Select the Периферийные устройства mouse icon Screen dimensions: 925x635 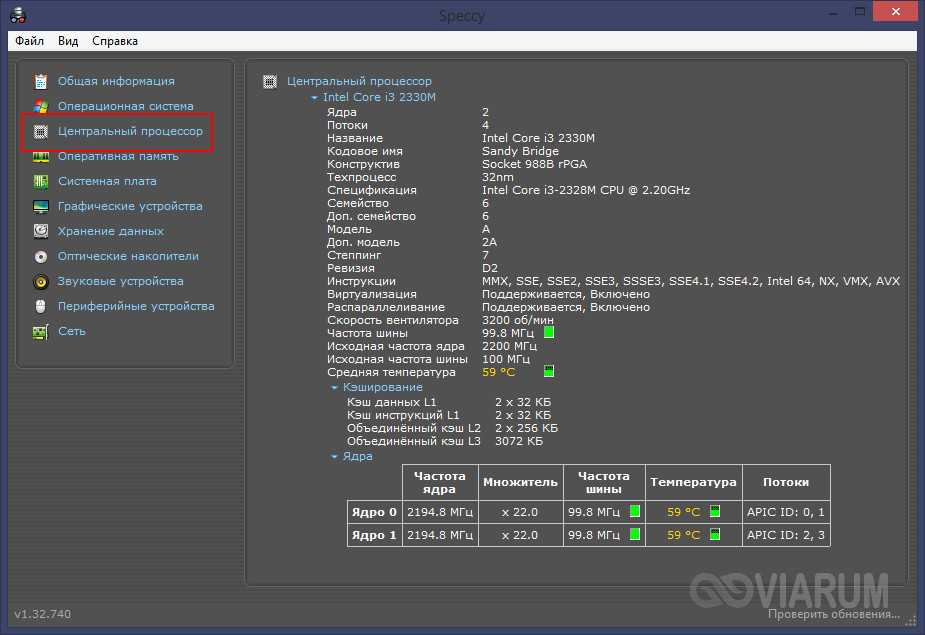click(x=41, y=306)
